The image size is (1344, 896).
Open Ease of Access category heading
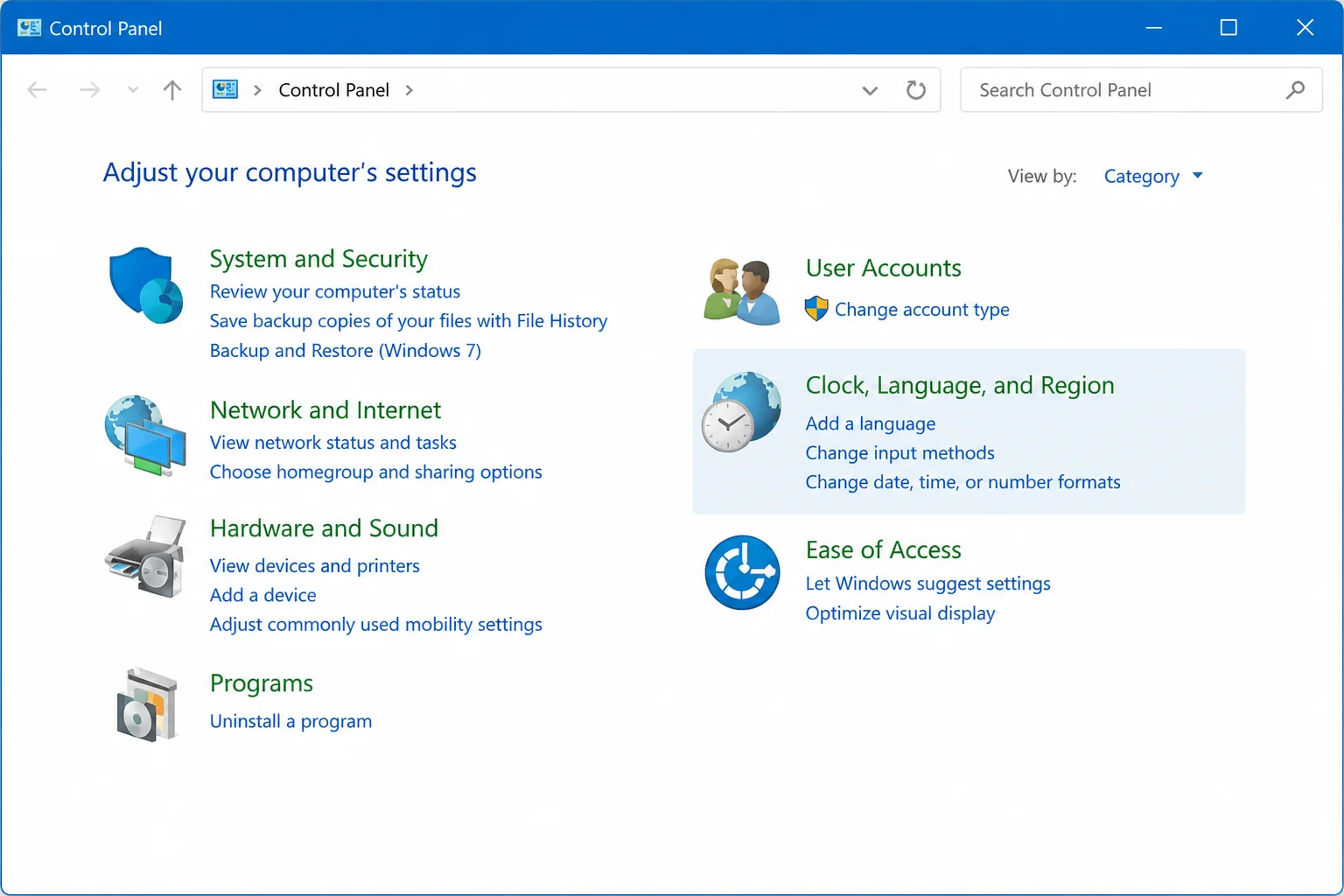tap(884, 549)
